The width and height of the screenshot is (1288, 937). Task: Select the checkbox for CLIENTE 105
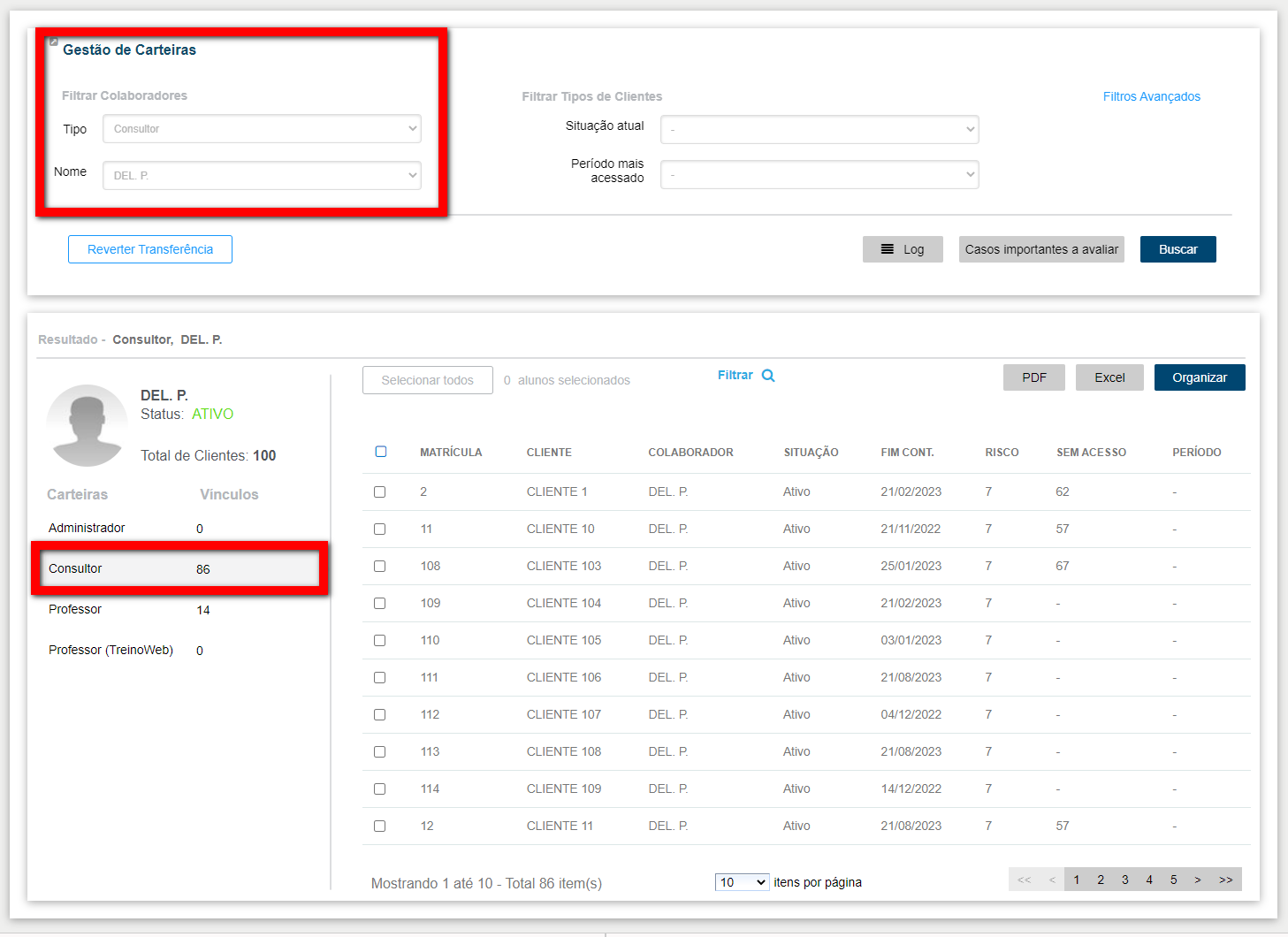(380, 641)
